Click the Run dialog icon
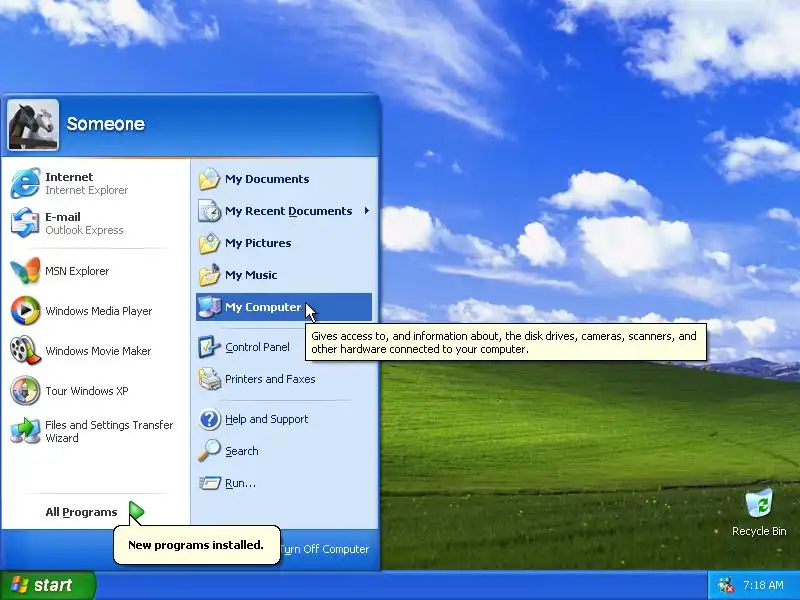This screenshot has width=800, height=600. [x=209, y=483]
